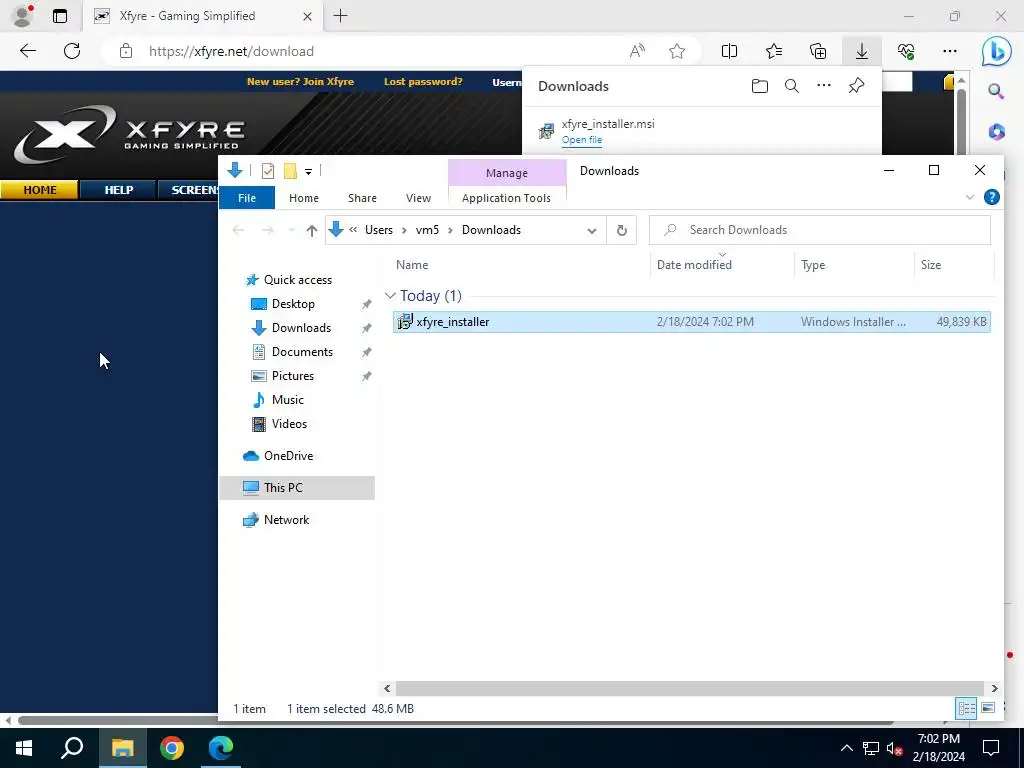Select Quick access in navigation pane

pos(298,280)
